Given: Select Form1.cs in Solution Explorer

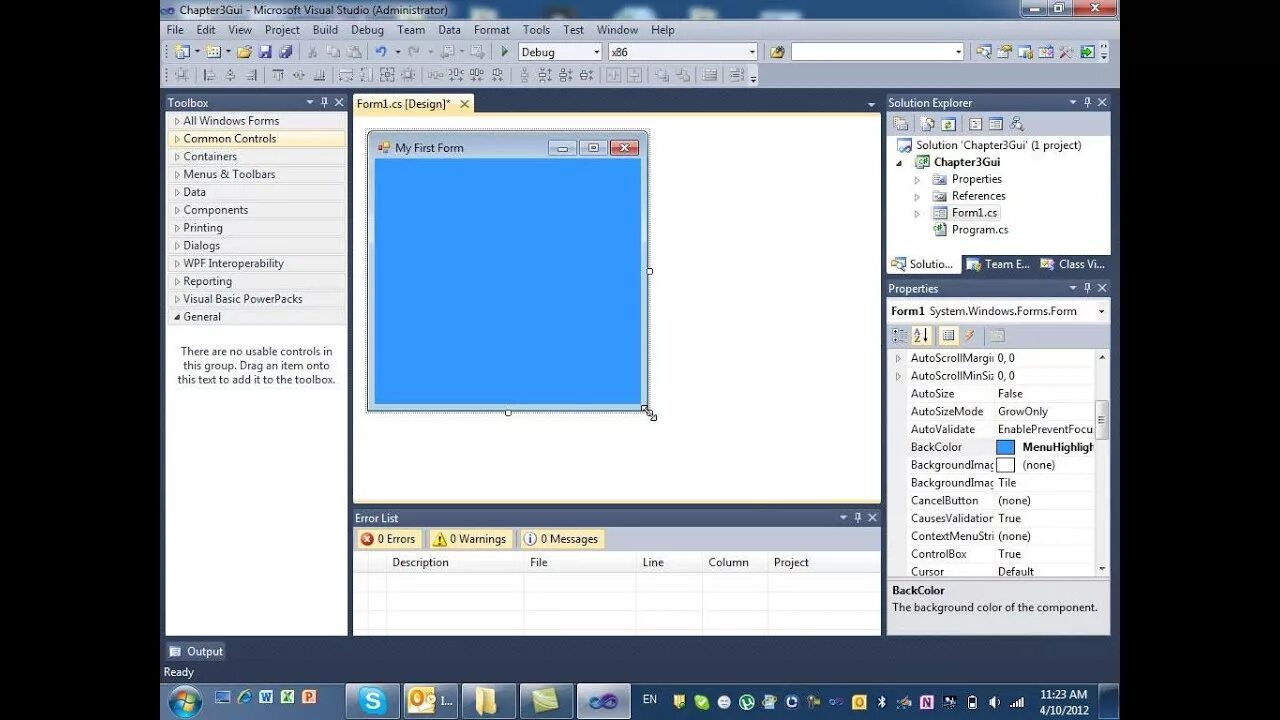Looking at the screenshot, I should point(974,213).
